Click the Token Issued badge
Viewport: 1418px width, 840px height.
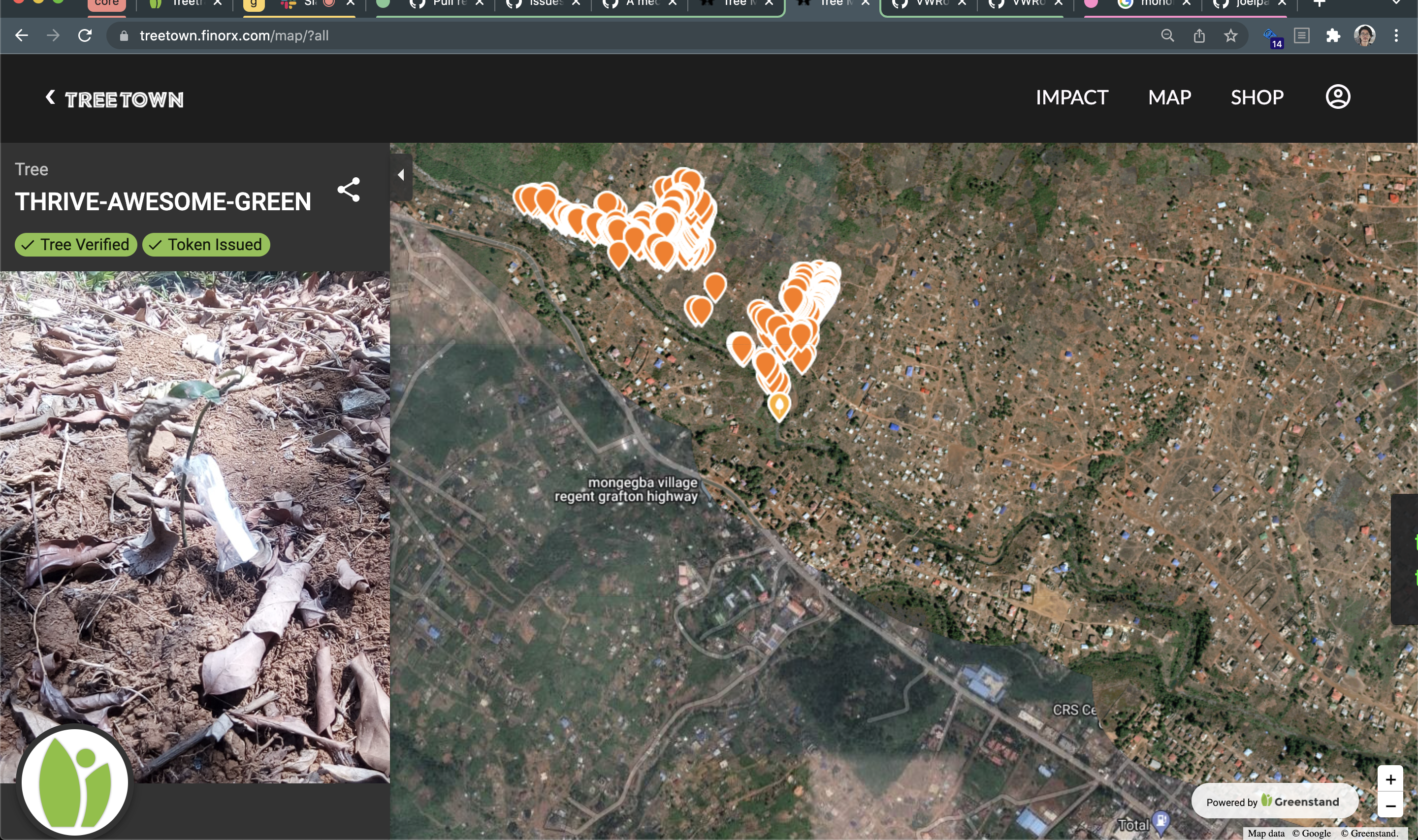coord(206,245)
